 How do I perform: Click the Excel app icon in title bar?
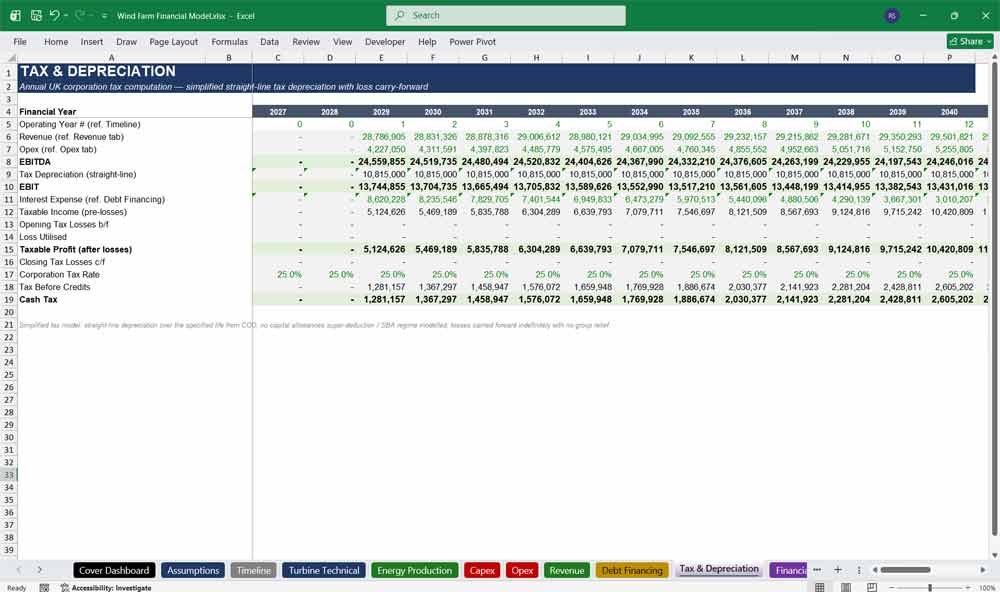tap(15, 15)
